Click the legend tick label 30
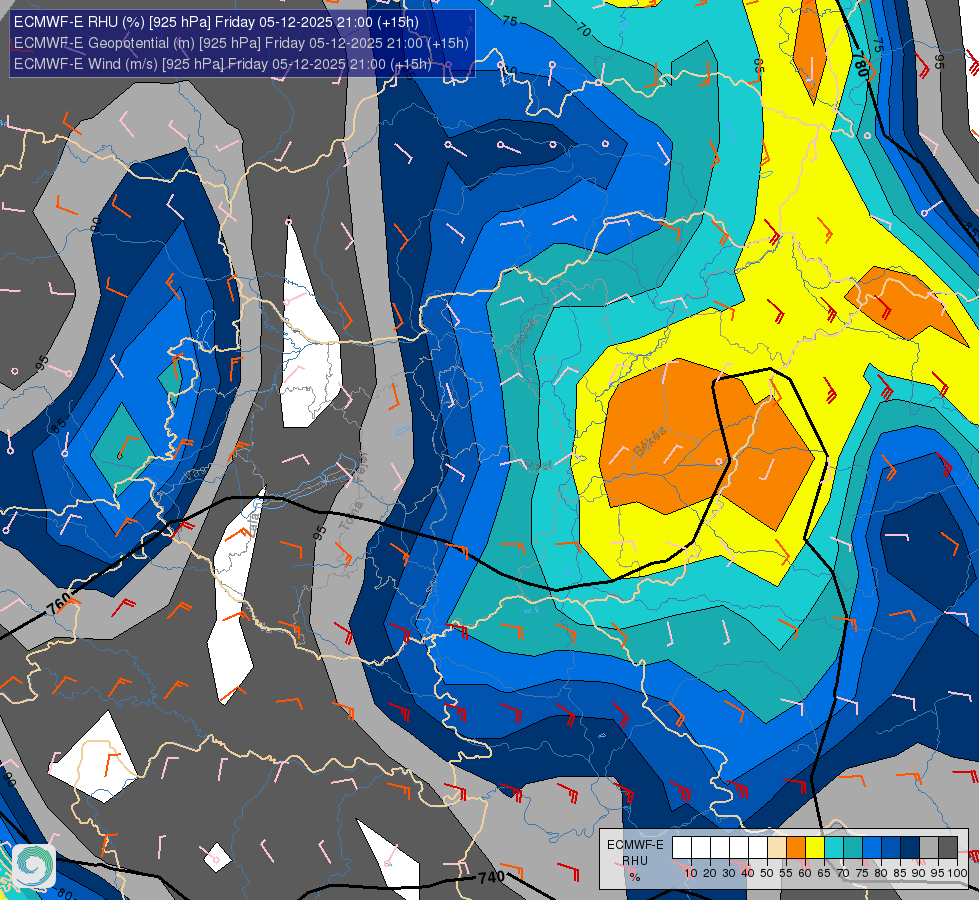The width and height of the screenshot is (979, 900). [729, 873]
